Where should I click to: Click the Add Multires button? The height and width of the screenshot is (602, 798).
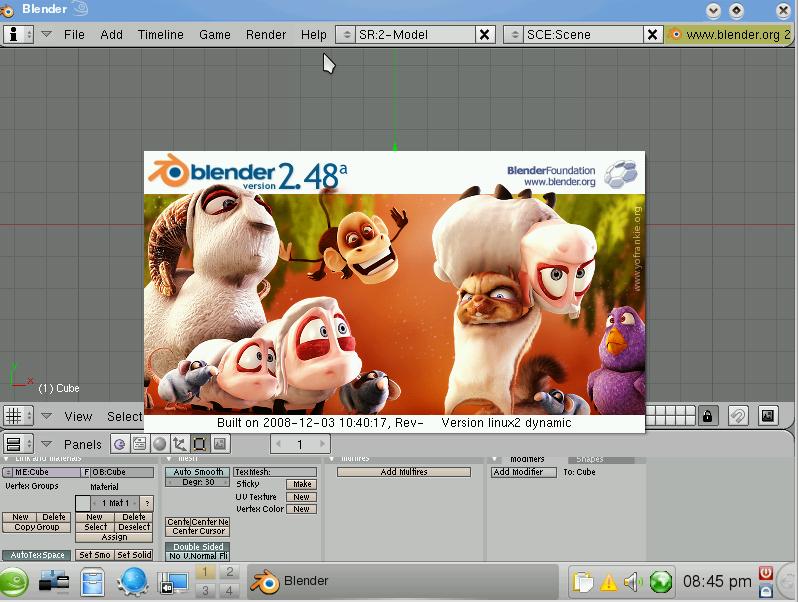(x=404, y=472)
